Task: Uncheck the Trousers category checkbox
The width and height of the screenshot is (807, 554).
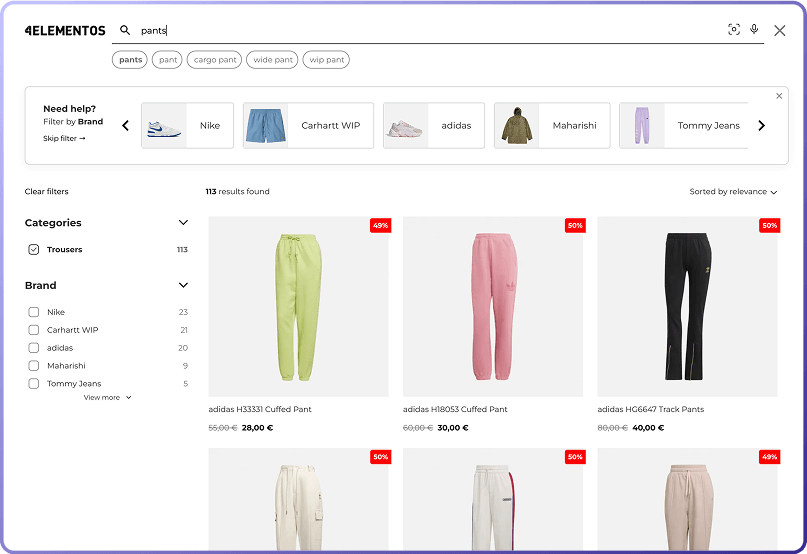Action: pos(34,250)
